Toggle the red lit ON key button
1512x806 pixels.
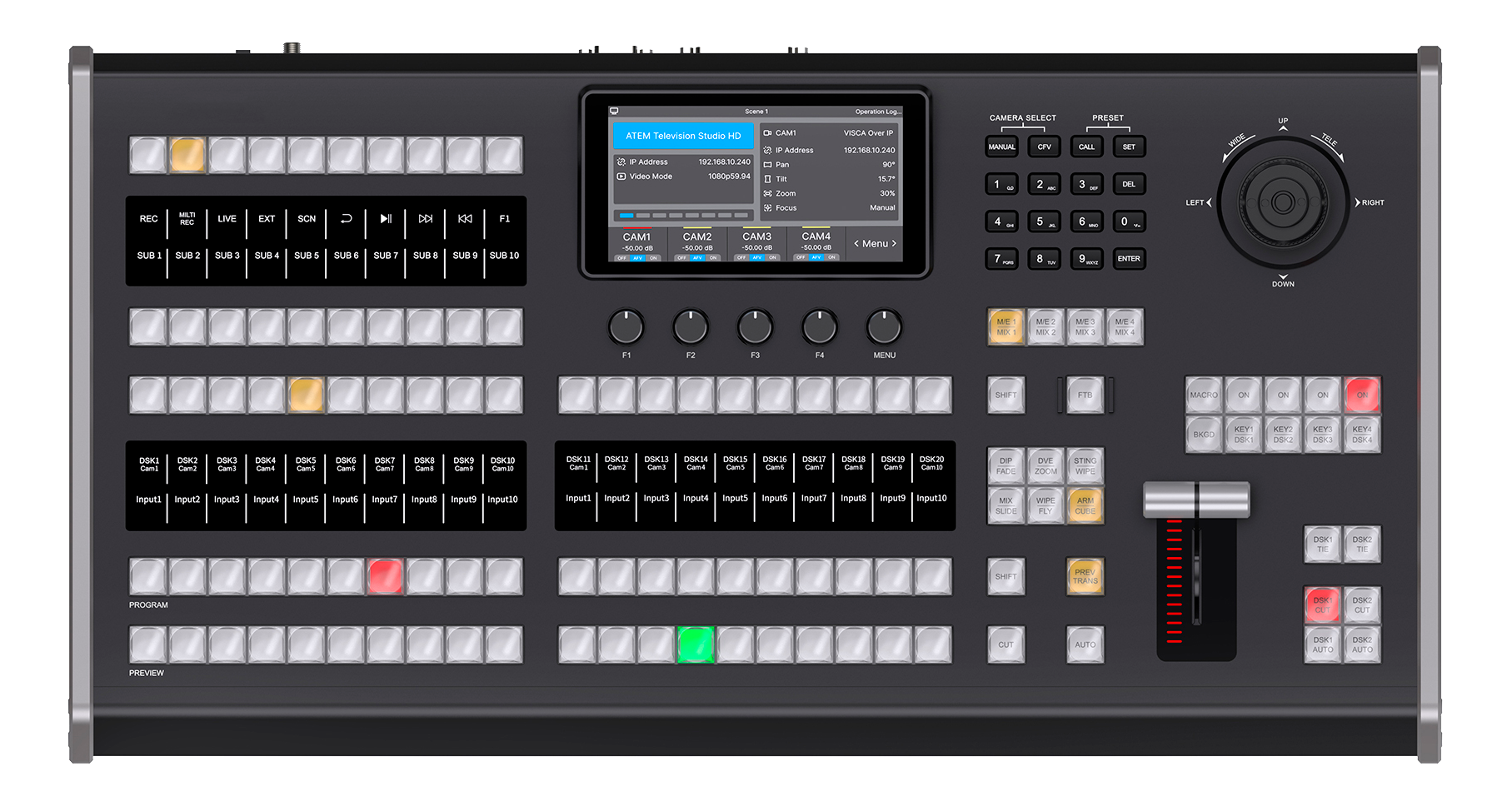[x=1362, y=395]
